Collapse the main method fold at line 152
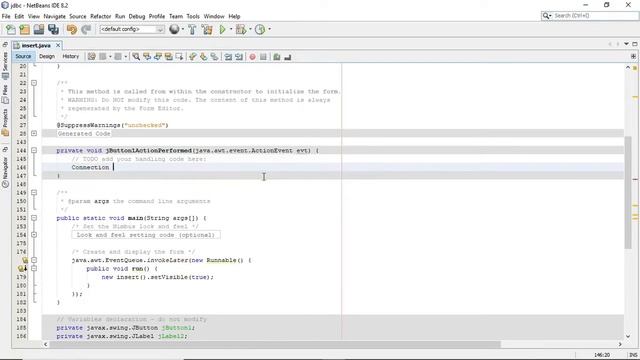640x360 pixels. (34, 218)
